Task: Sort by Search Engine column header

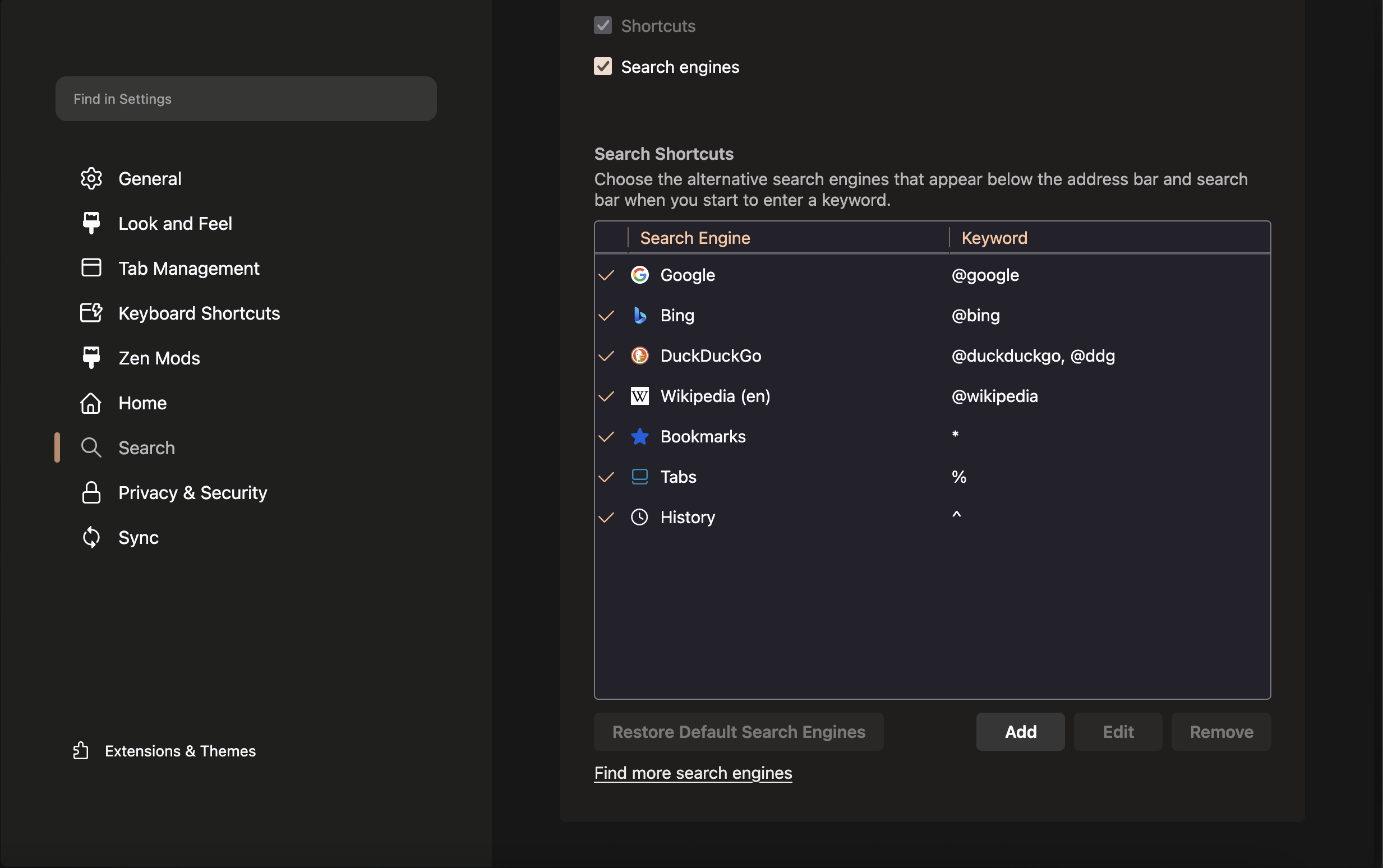Action: (x=695, y=238)
